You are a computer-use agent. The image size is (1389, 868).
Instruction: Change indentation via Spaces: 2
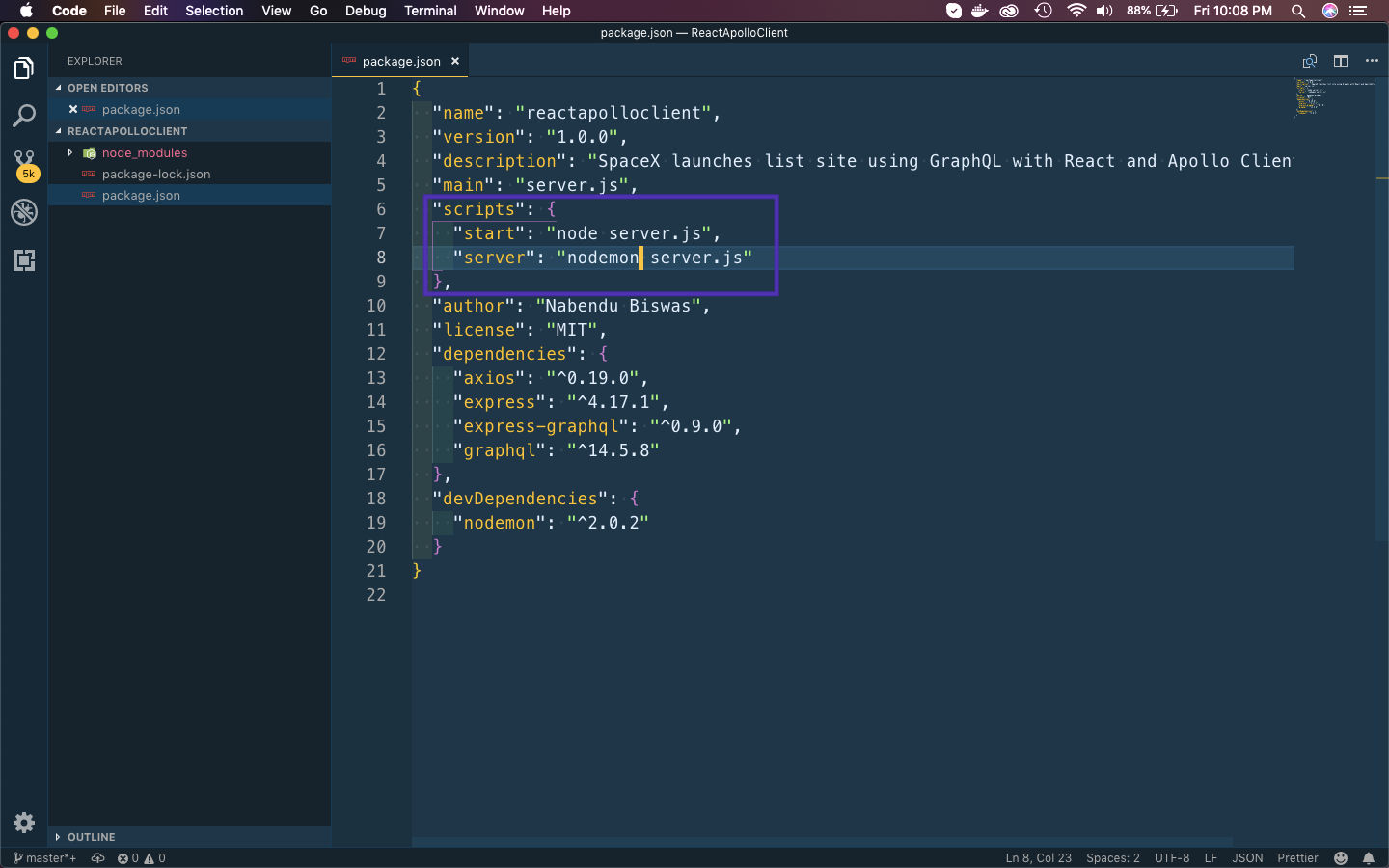(1112, 857)
